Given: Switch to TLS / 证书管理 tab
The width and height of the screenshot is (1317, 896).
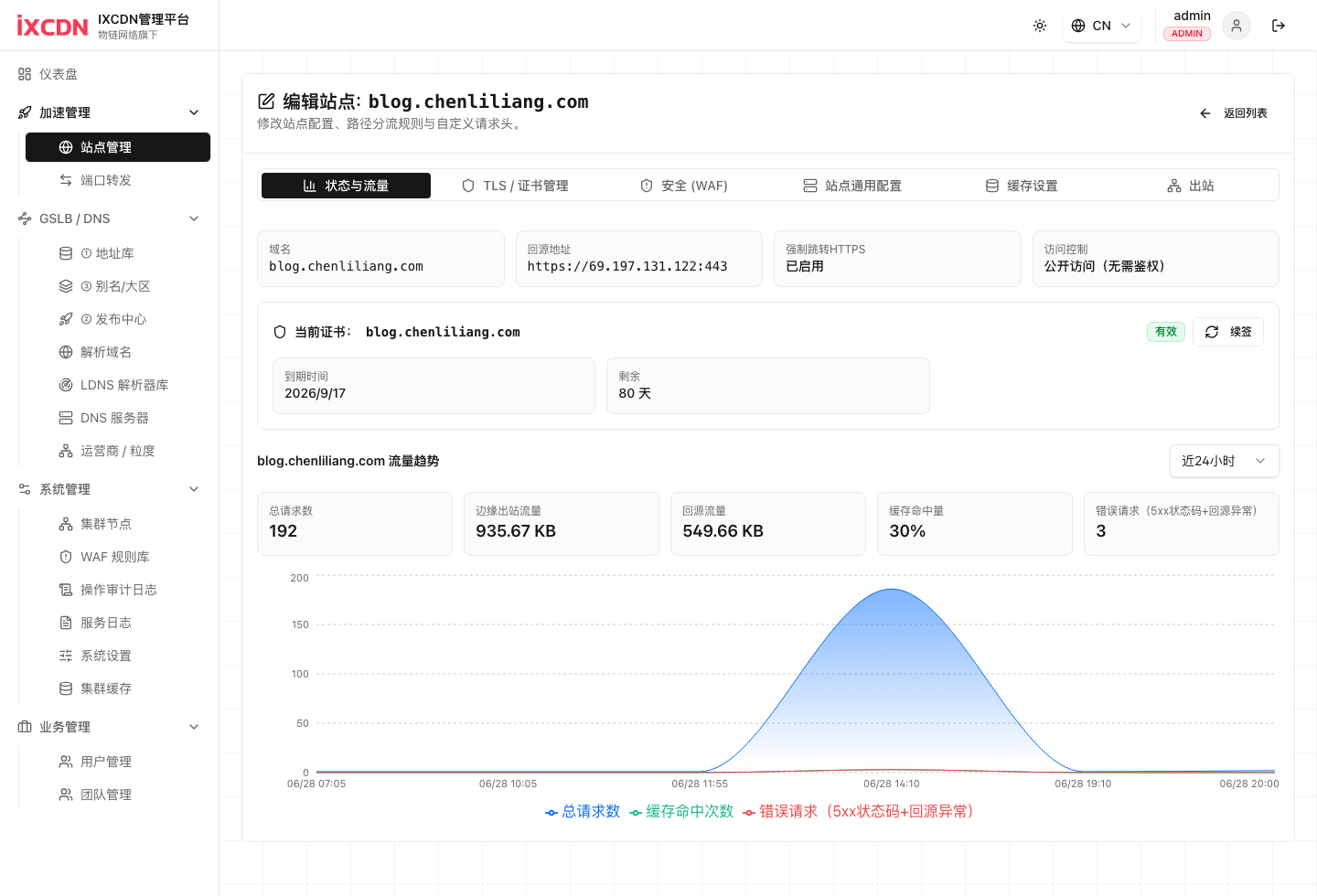Looking at the screenshot, I should click(515, 186).
